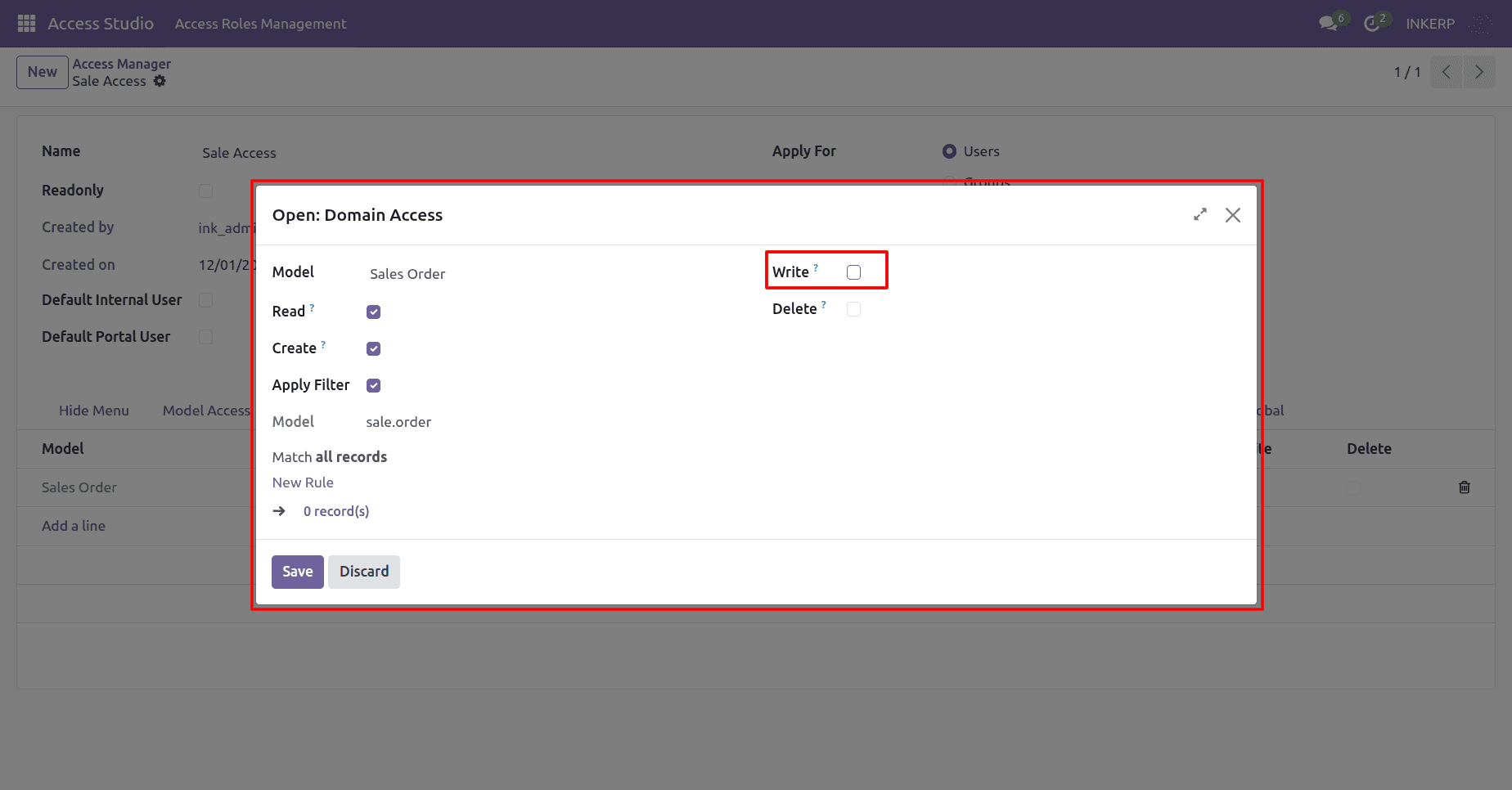This screenshot has height=790, width=1512.
Task: Open the activities clock icon
Action: pos(1372,24)
